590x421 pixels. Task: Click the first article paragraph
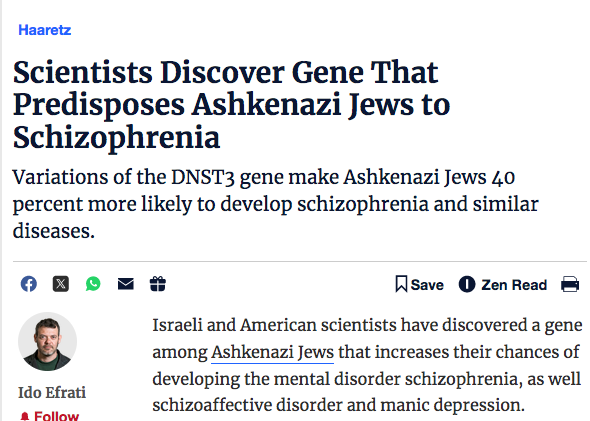367,365
